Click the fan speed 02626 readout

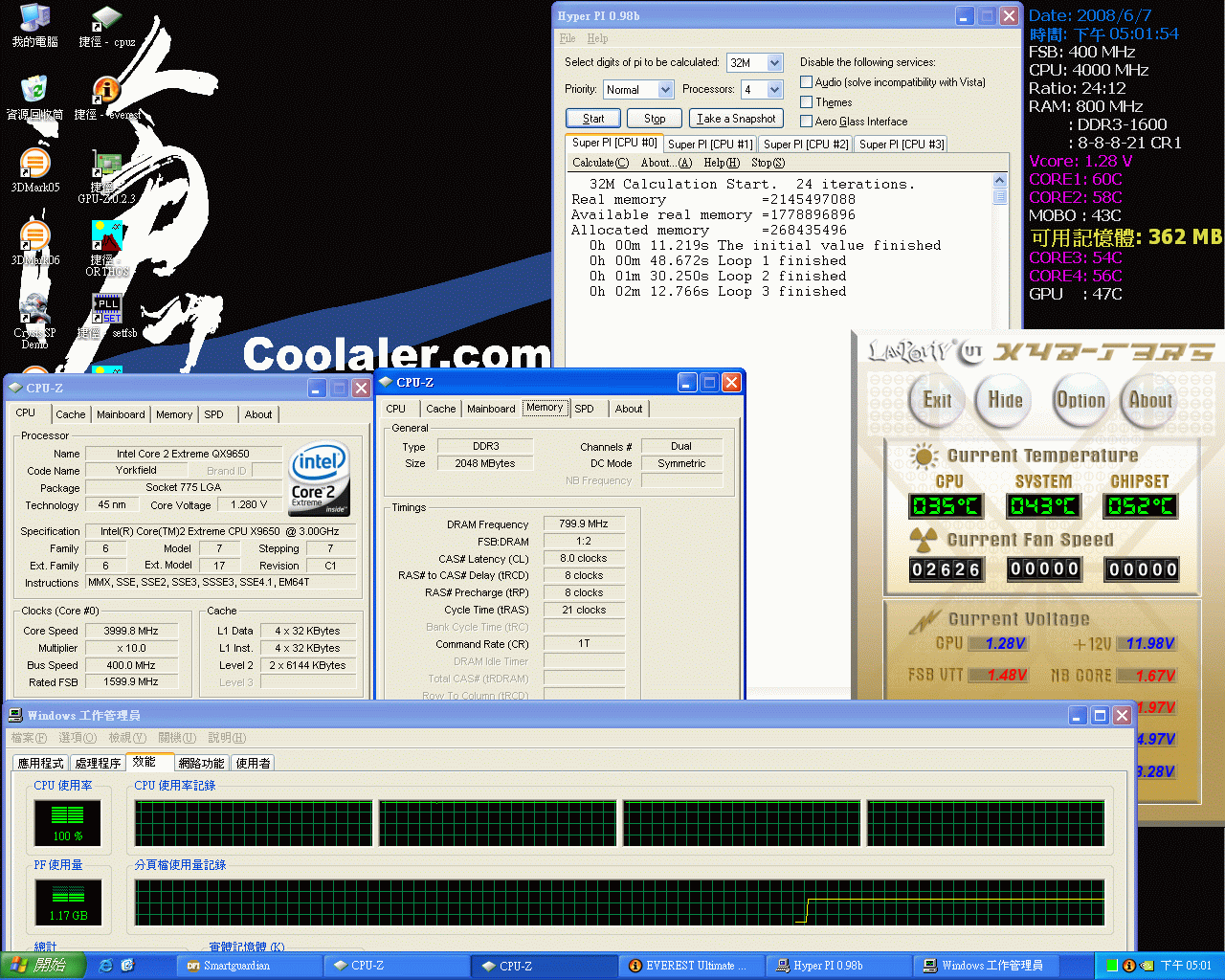tap(946, 569)
